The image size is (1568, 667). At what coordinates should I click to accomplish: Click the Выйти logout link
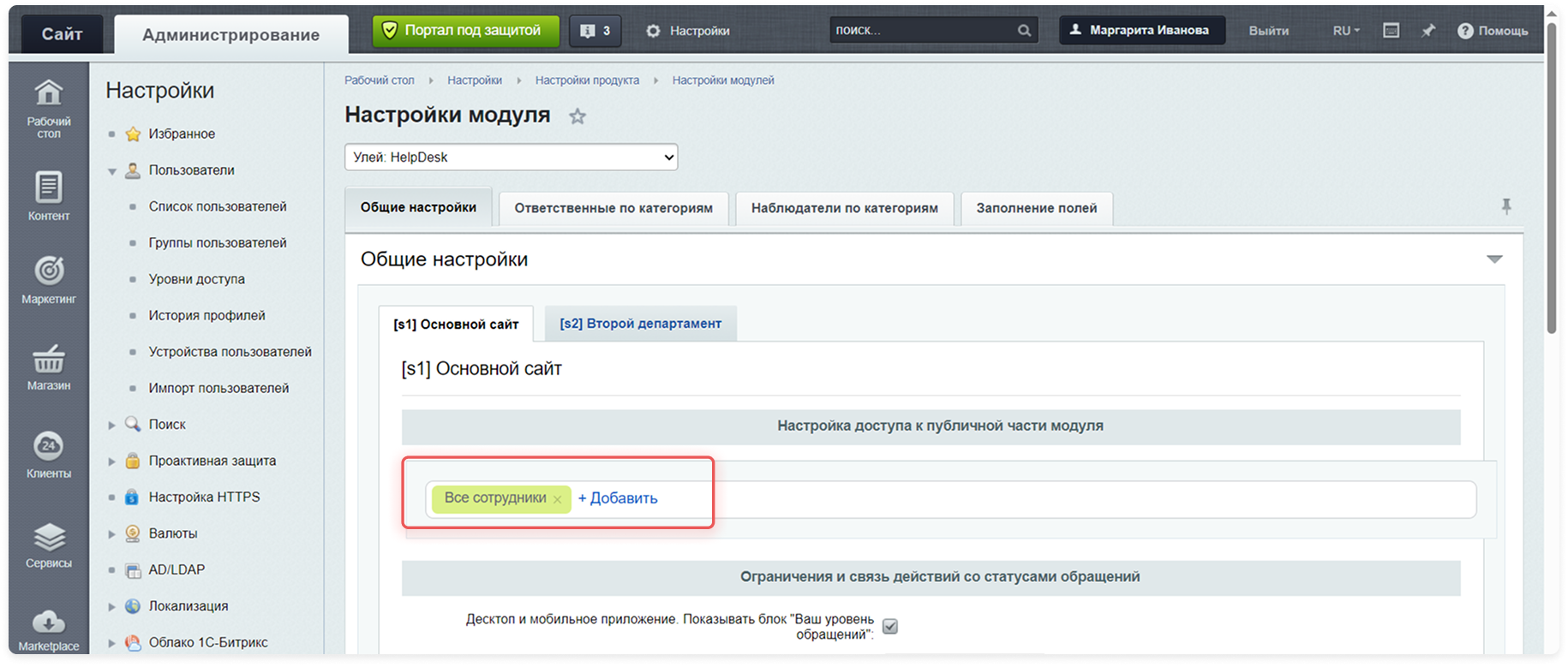pos(1268,31)
